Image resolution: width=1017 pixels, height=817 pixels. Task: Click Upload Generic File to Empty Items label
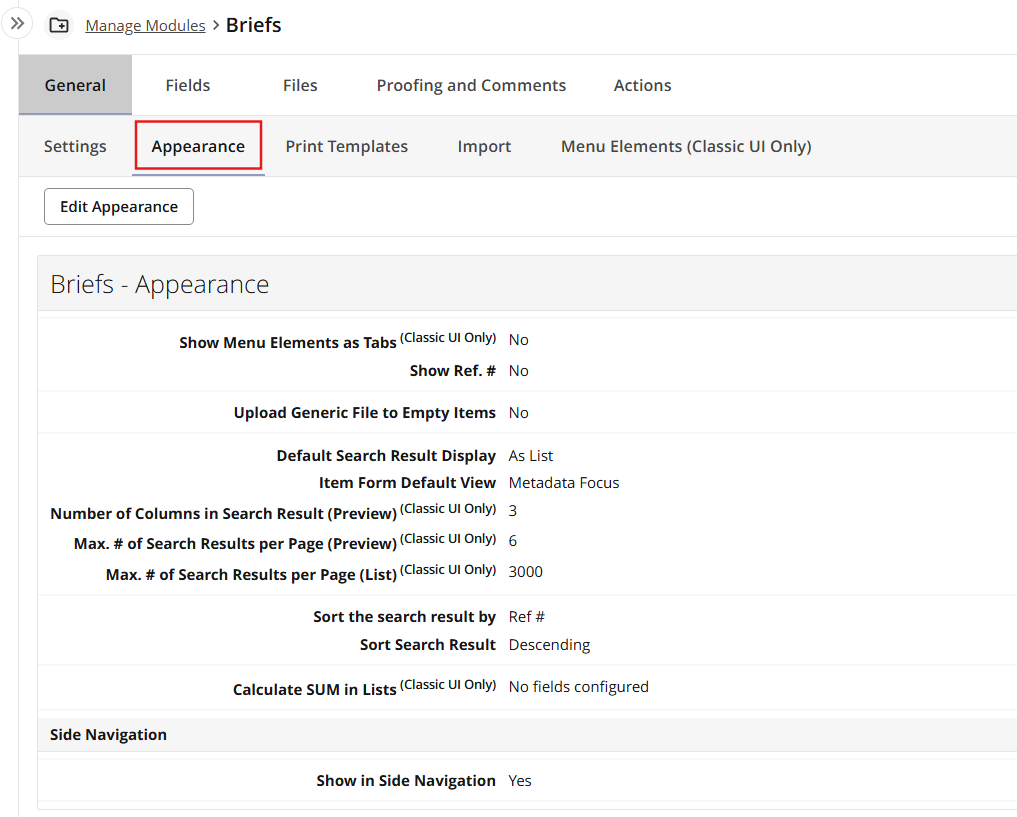(365, 412)
